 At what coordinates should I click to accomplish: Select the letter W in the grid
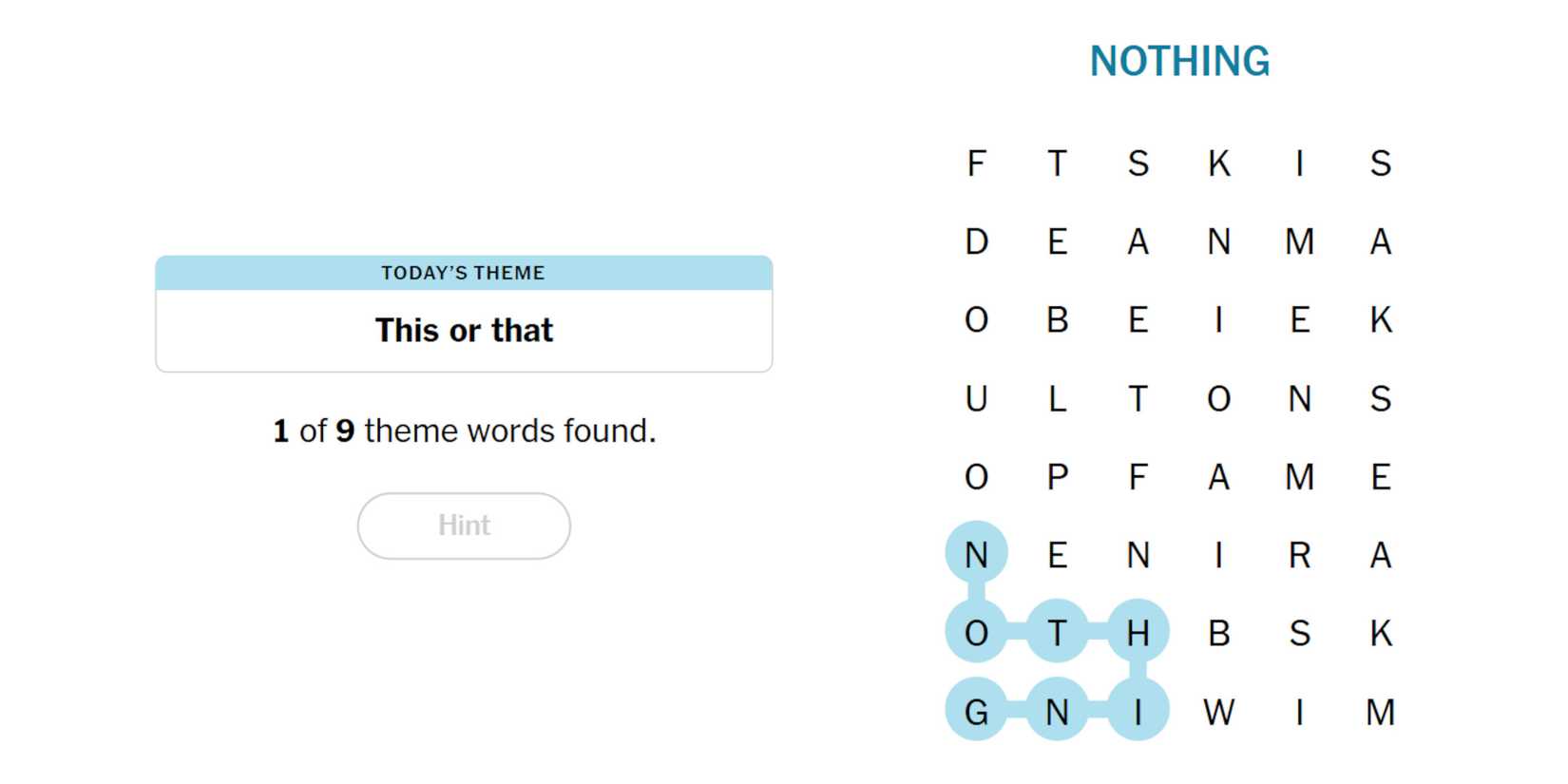[1218, 712]
